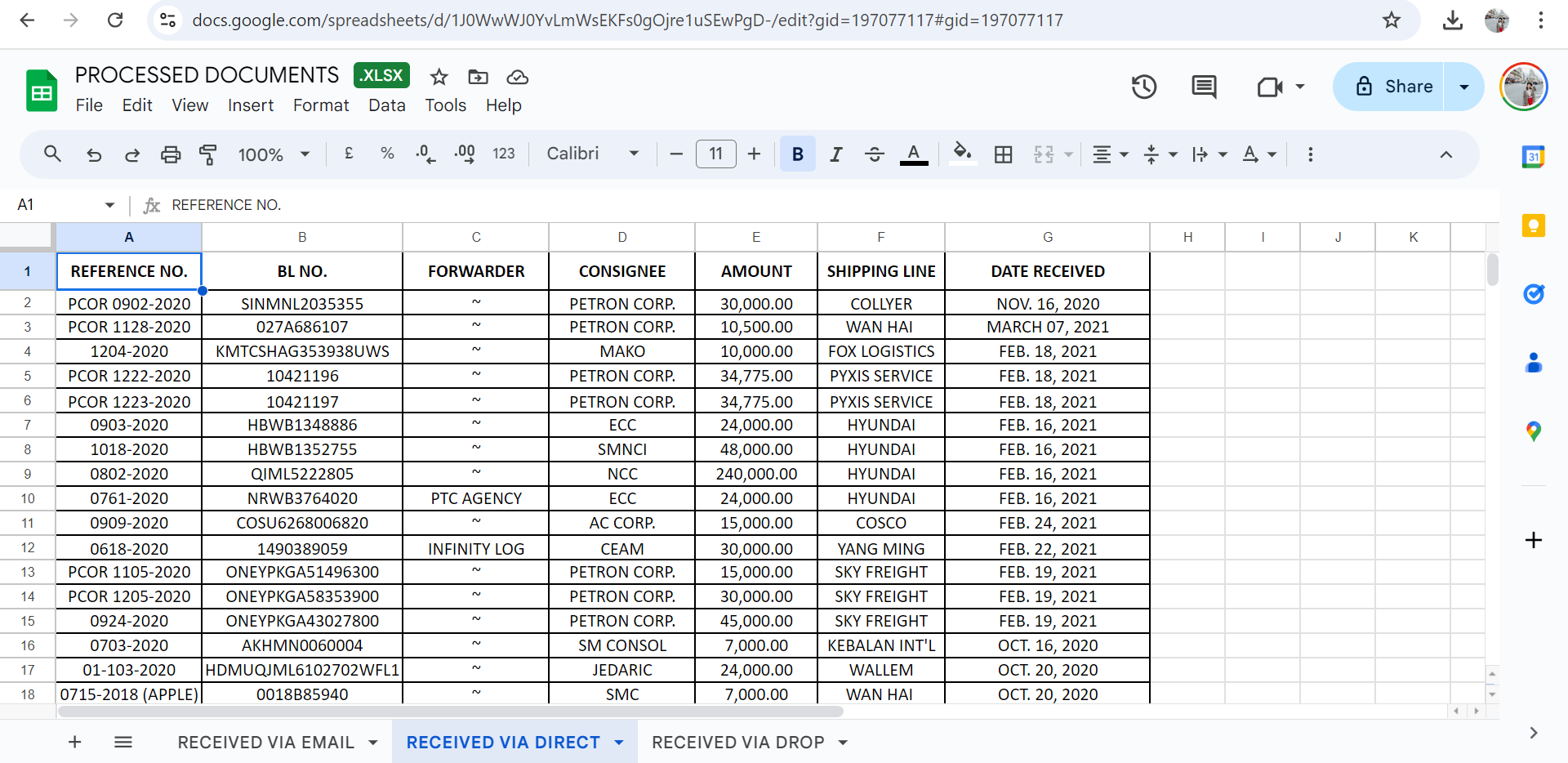This screenshot has width=1568, height=763.
Task: Edit the font size field
Action: 715,154
